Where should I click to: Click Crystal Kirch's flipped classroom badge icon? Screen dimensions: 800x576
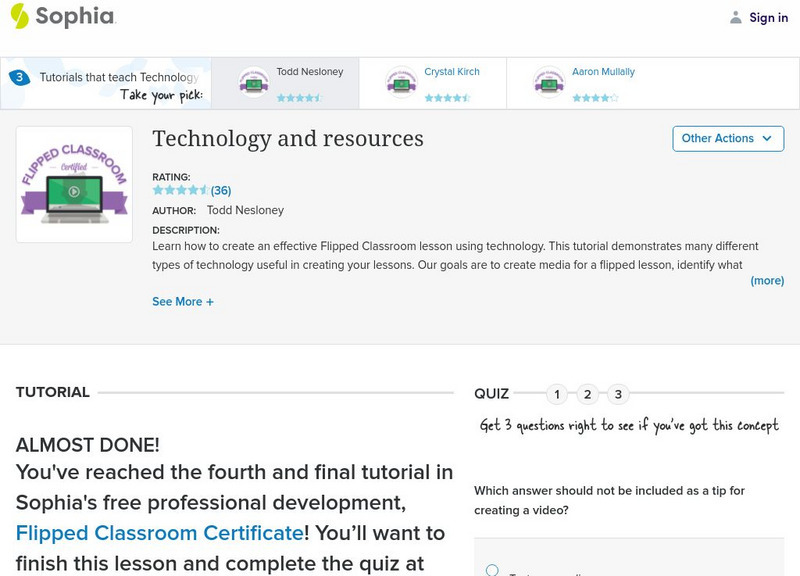[x=401, y=82]
